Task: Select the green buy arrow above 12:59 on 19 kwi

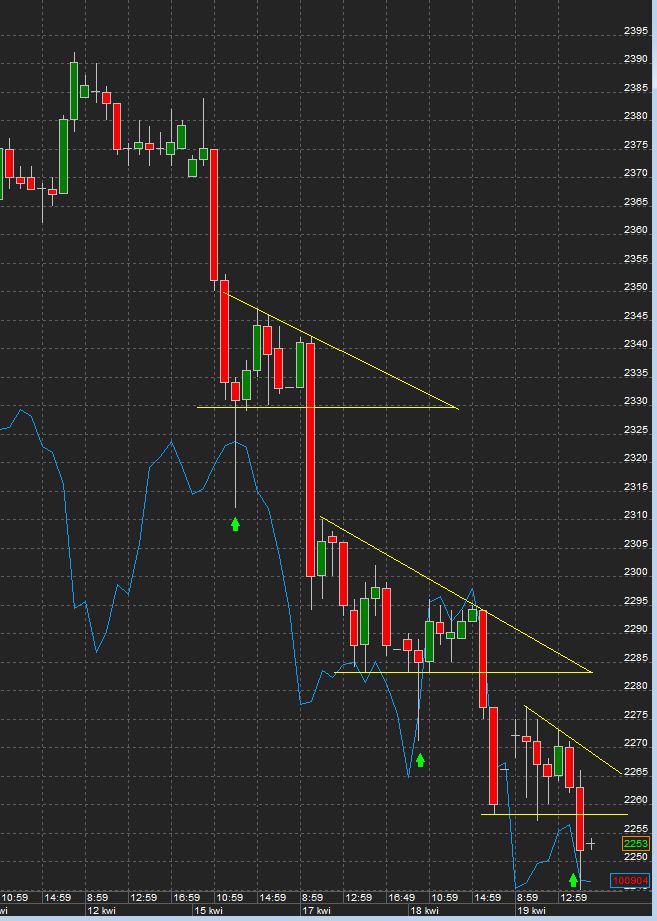Action: pyautogui.click(x=574, y=880)
